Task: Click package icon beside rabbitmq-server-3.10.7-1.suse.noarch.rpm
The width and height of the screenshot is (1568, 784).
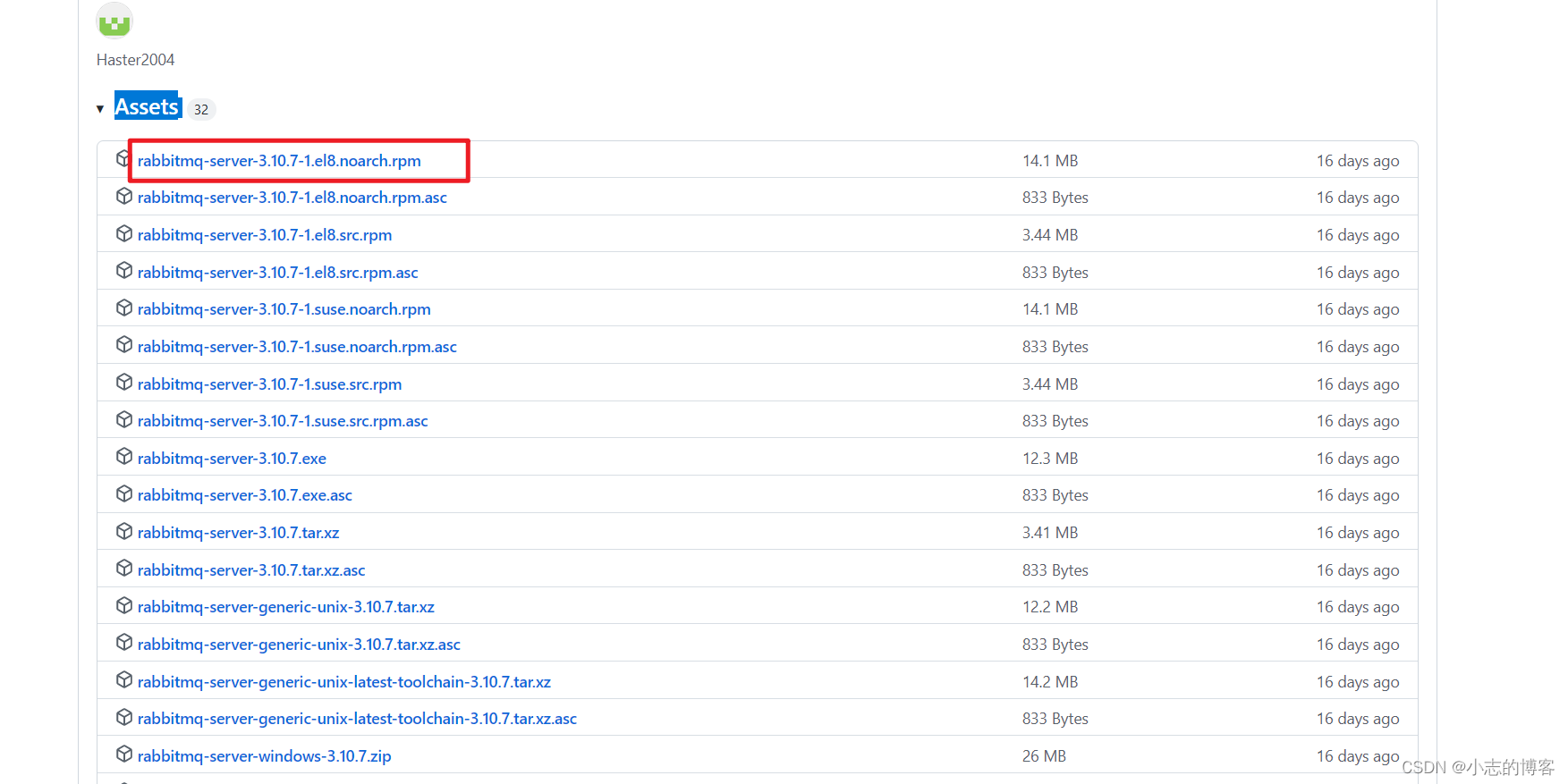Action: click(x=124, y=308)
